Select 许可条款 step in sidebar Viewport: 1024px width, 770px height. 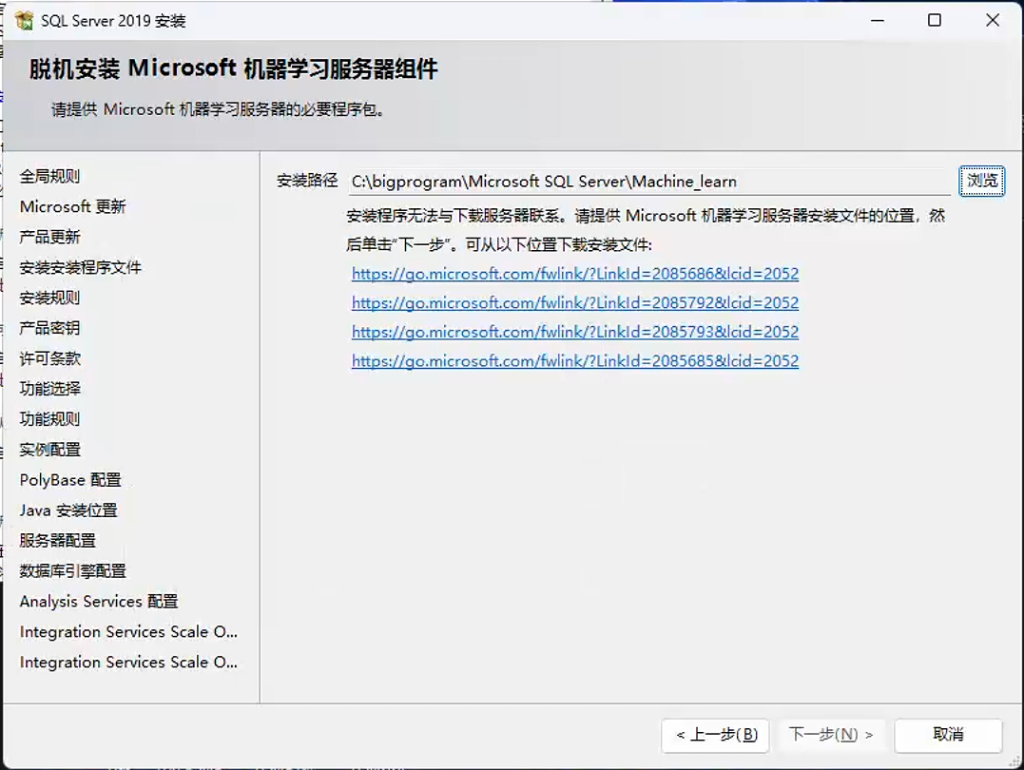[x=50, y=359]
